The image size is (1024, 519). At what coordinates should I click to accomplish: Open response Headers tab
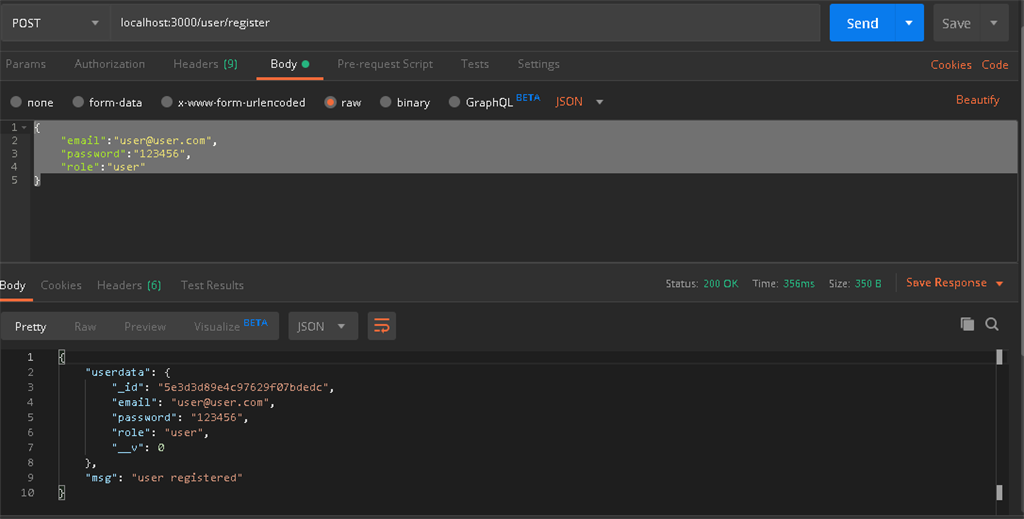point(128,285)
